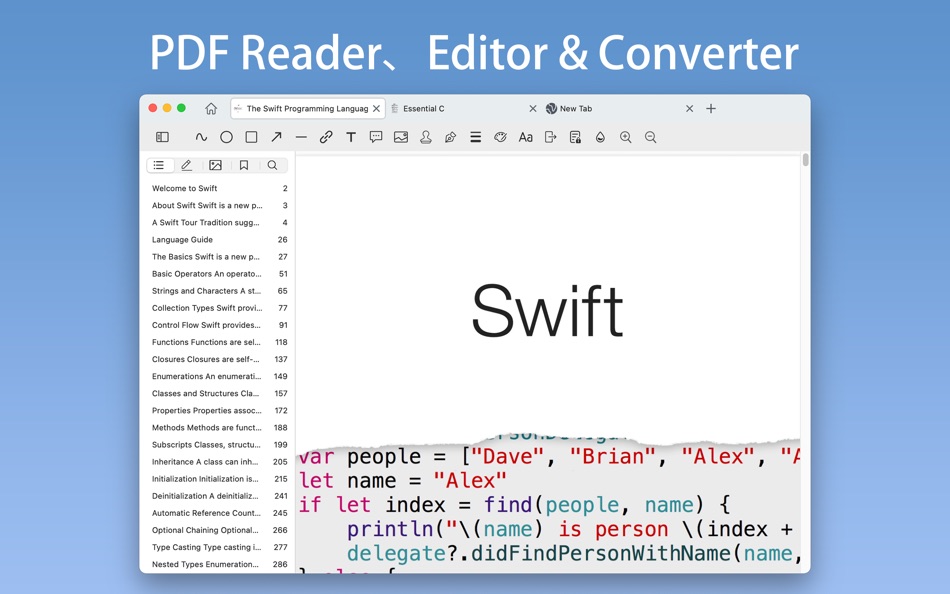950x594 pixels.
Task: Select the signature pen tool
Action: 450,137
